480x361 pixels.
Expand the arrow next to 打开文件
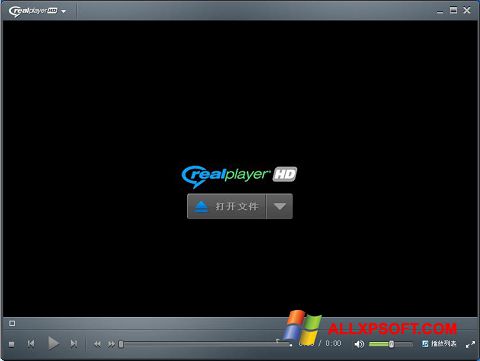pos(280,206)
